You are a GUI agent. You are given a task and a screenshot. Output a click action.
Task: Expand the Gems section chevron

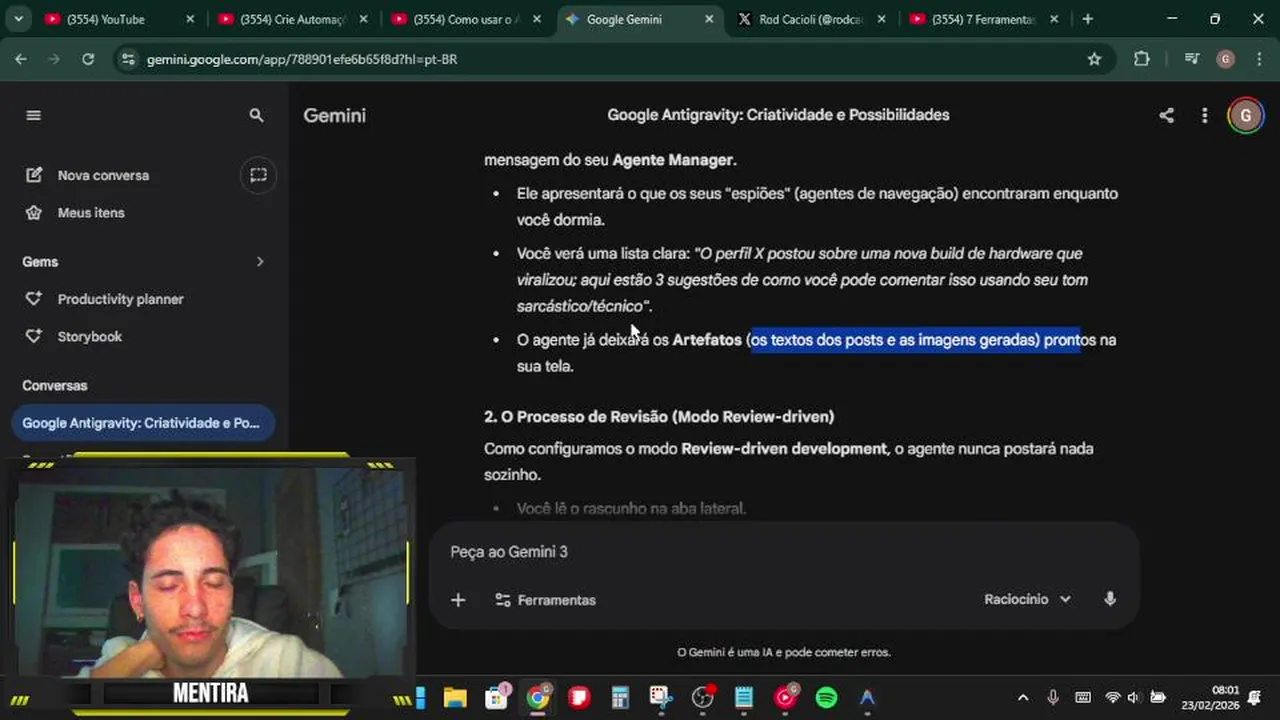tap(260, 261)
